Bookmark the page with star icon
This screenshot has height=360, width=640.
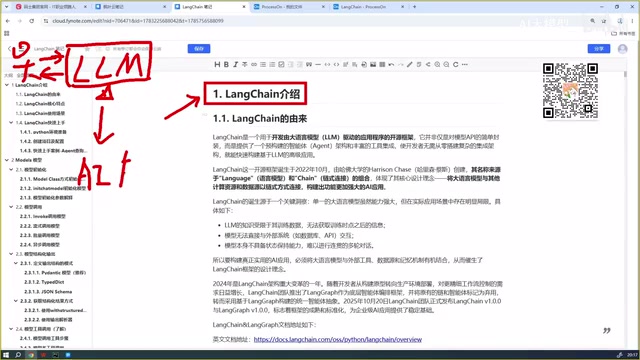pos(604,21)
